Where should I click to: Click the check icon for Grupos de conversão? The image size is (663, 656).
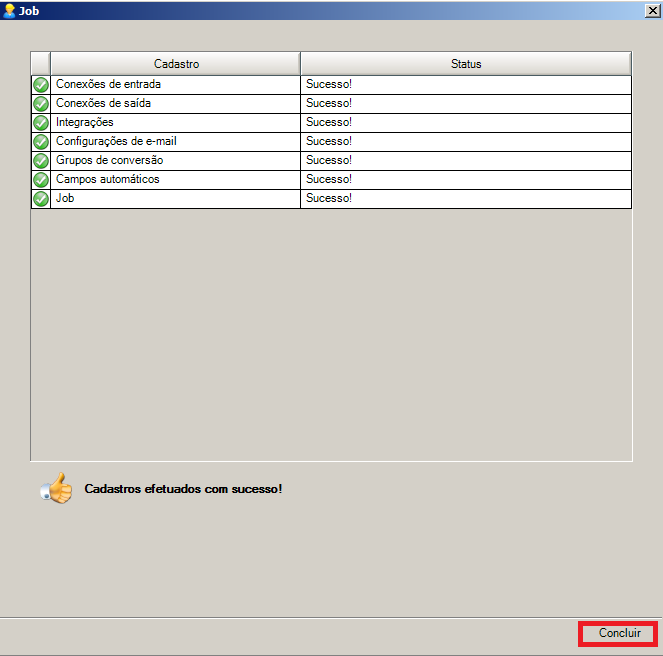coord(41,161)
